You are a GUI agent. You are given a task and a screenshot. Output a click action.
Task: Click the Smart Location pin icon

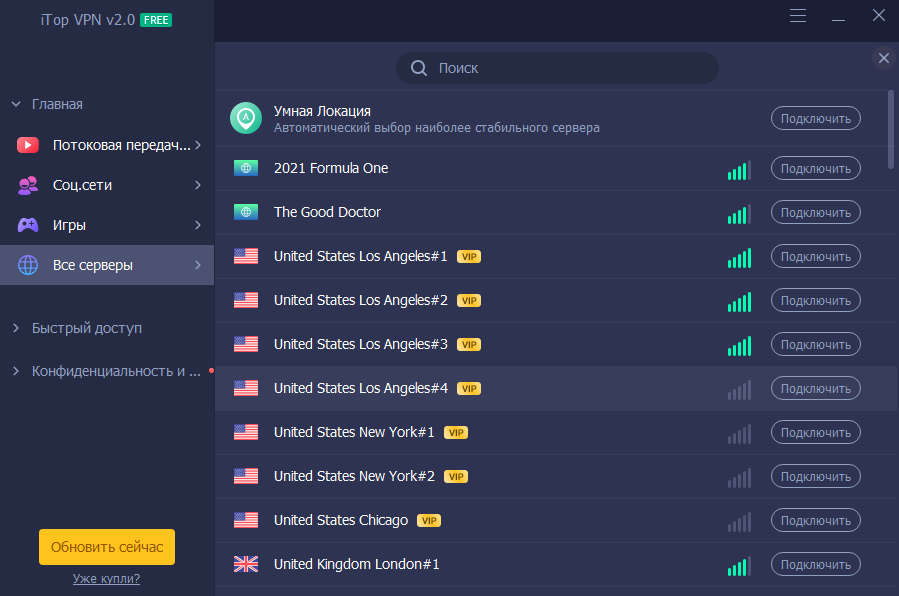tap(246, 118)
